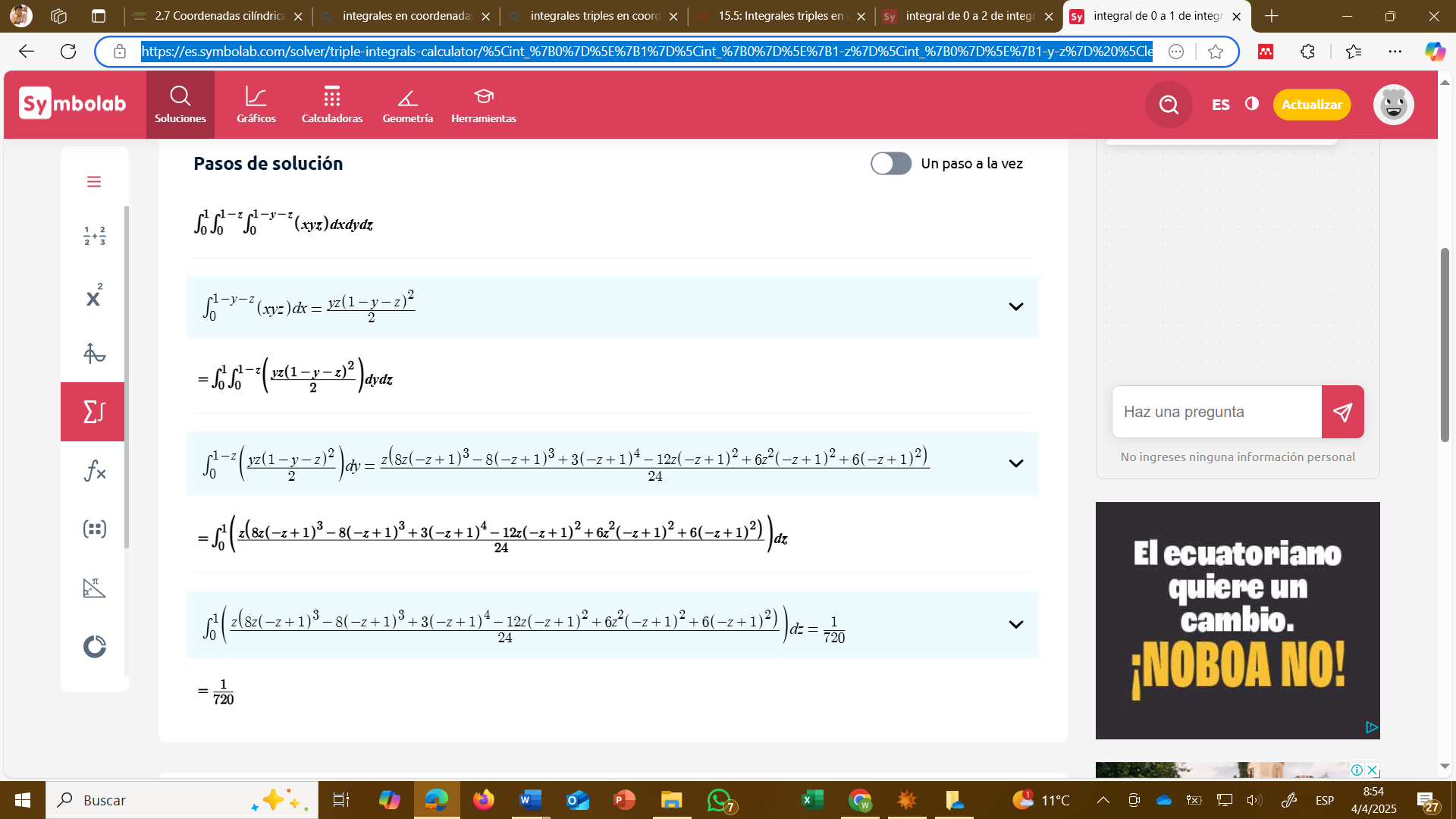This screenshot has height=819, width=1456.
Task: Open the Soluciones tab
Action: (180, 105)
